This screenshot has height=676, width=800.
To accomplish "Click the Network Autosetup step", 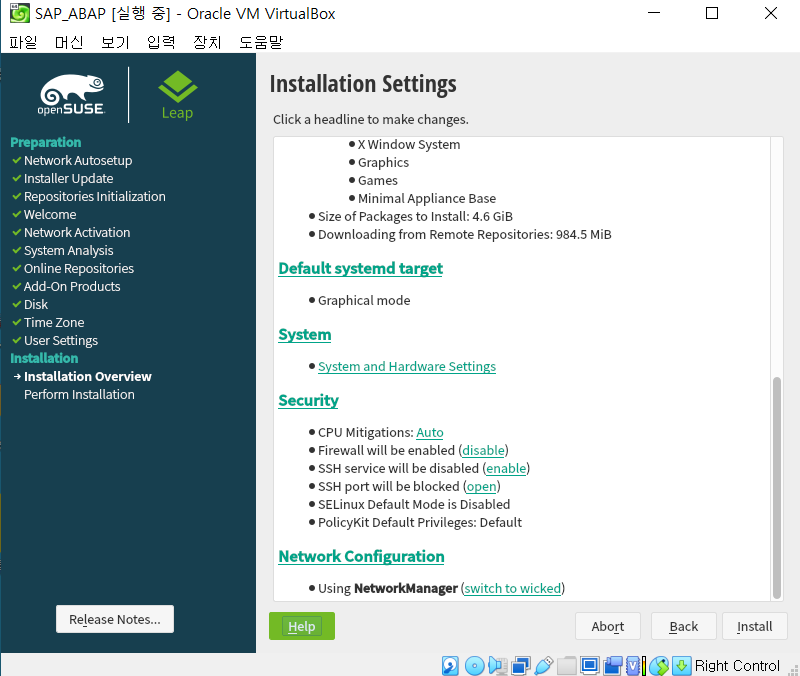I will pos(78,160).
